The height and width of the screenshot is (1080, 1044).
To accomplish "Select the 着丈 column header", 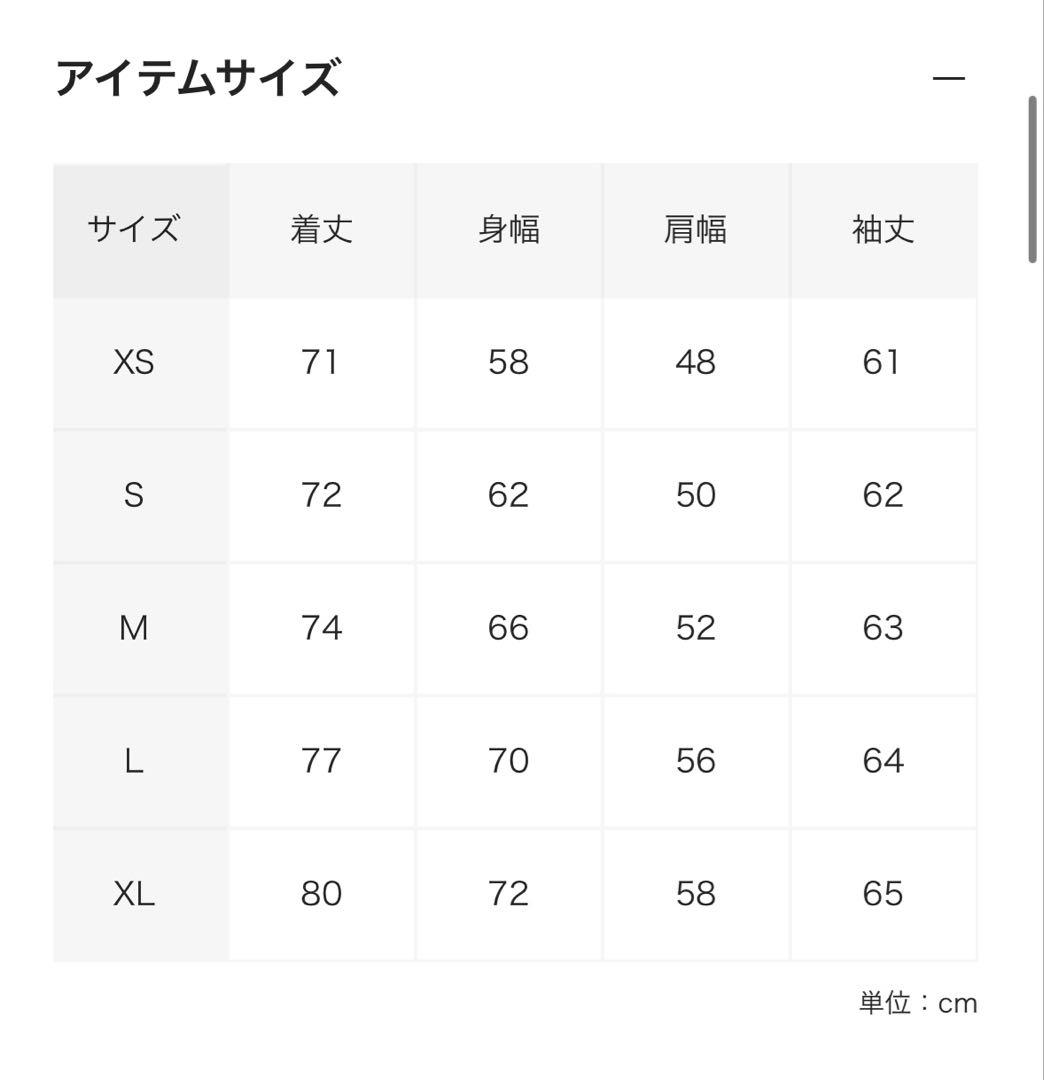I will [321, 231].
